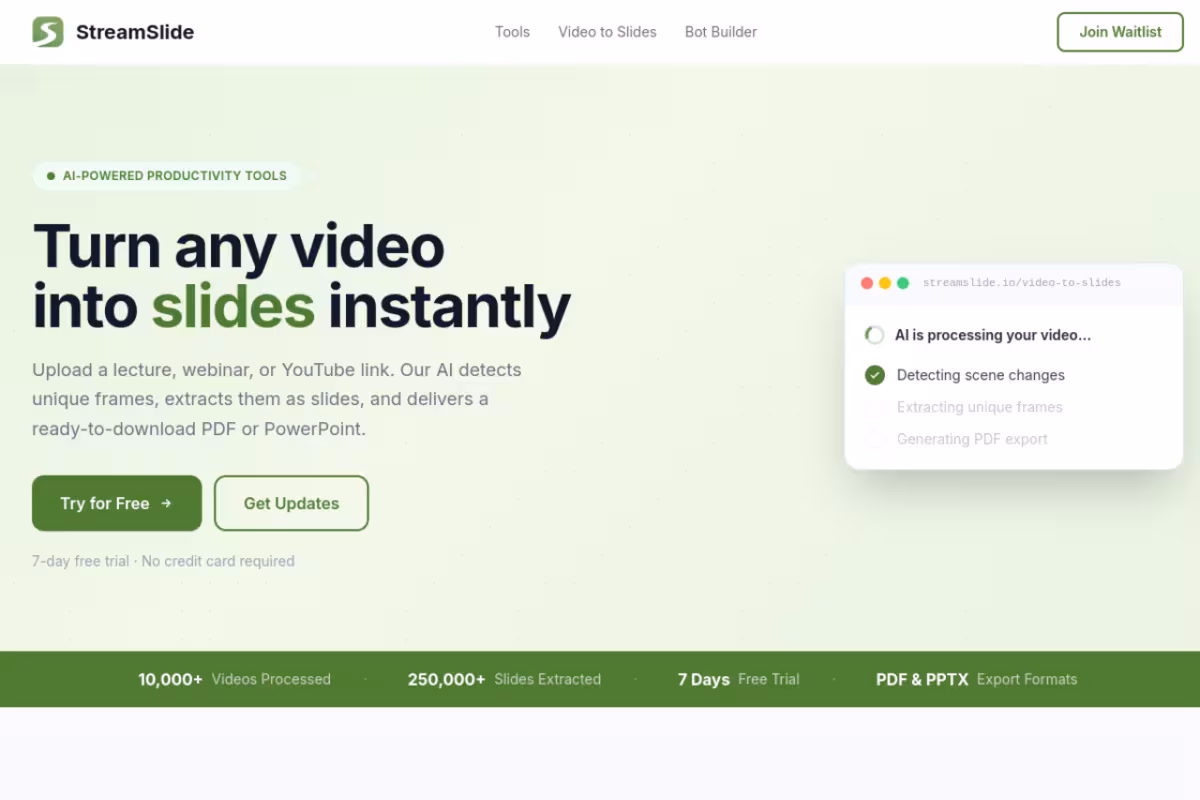Click the Join Waitlist button
Image resolution: width=1200 pixels, height=800 pixels.
[x=1120, y=32]
